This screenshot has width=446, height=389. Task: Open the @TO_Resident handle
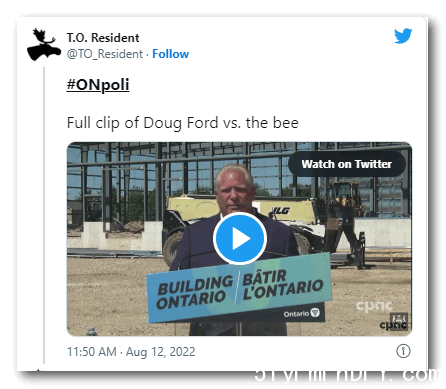105,54
